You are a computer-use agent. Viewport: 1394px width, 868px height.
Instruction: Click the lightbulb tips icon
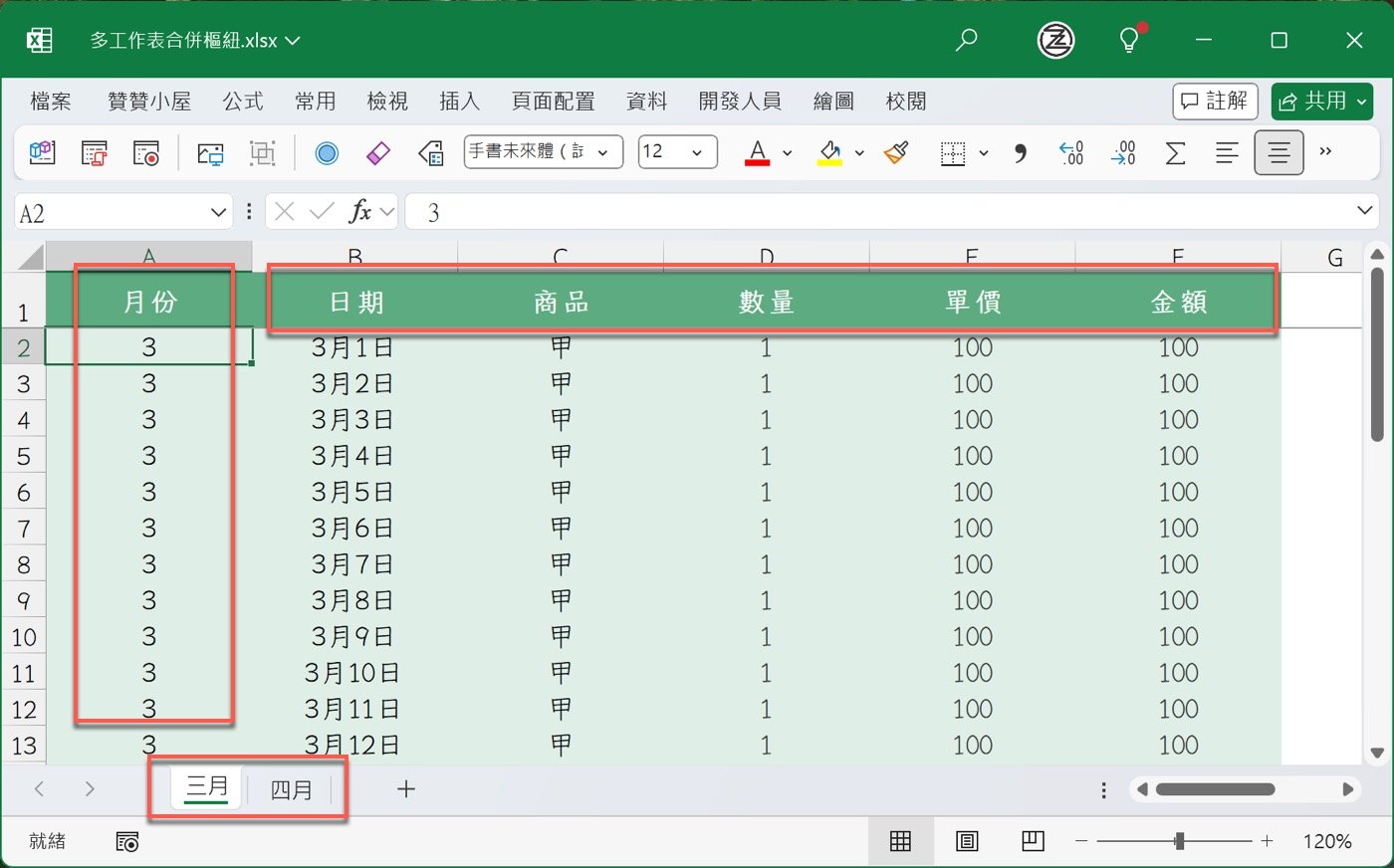1130,39
